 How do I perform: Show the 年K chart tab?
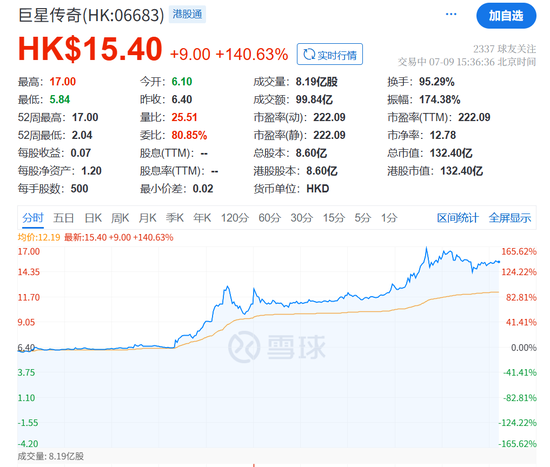[x=202, y=218]
